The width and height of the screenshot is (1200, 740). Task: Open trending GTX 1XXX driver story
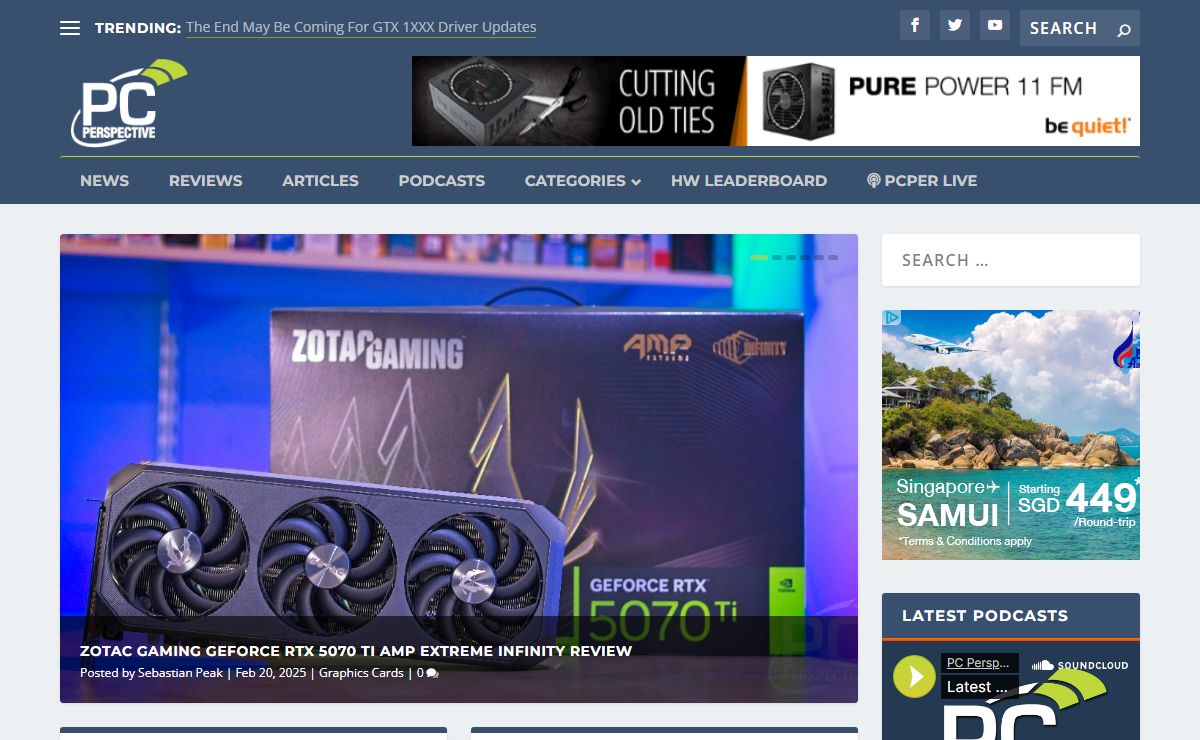[x=361, y=27]
